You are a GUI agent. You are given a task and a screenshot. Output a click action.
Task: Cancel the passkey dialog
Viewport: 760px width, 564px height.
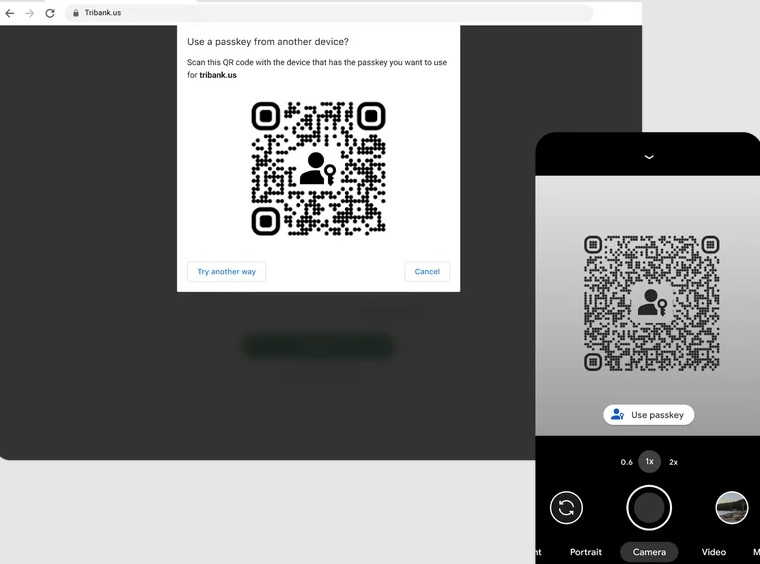[x=427, y=272]
